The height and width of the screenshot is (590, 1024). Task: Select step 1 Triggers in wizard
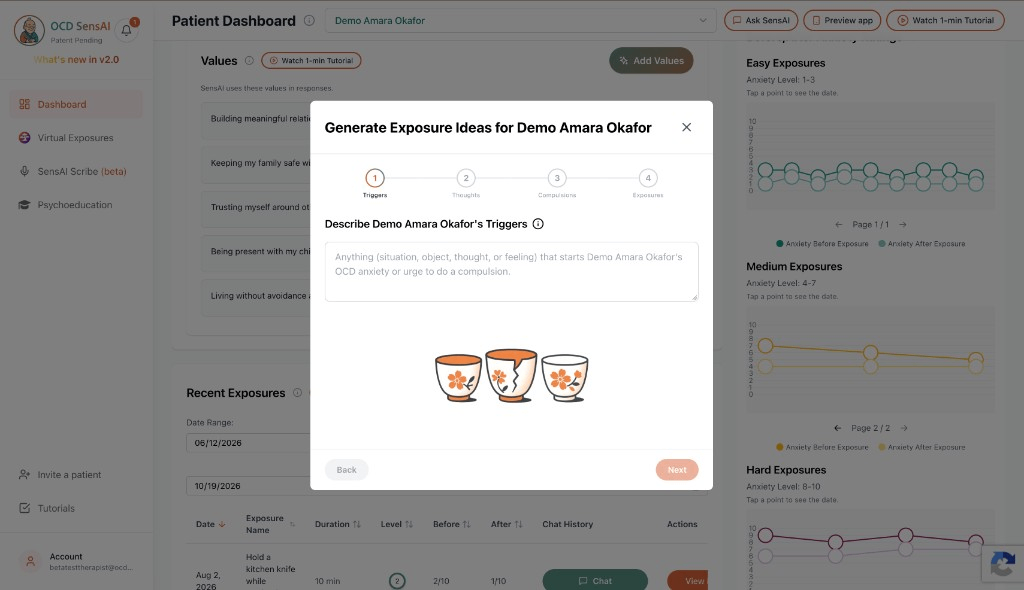pos(375,178)
